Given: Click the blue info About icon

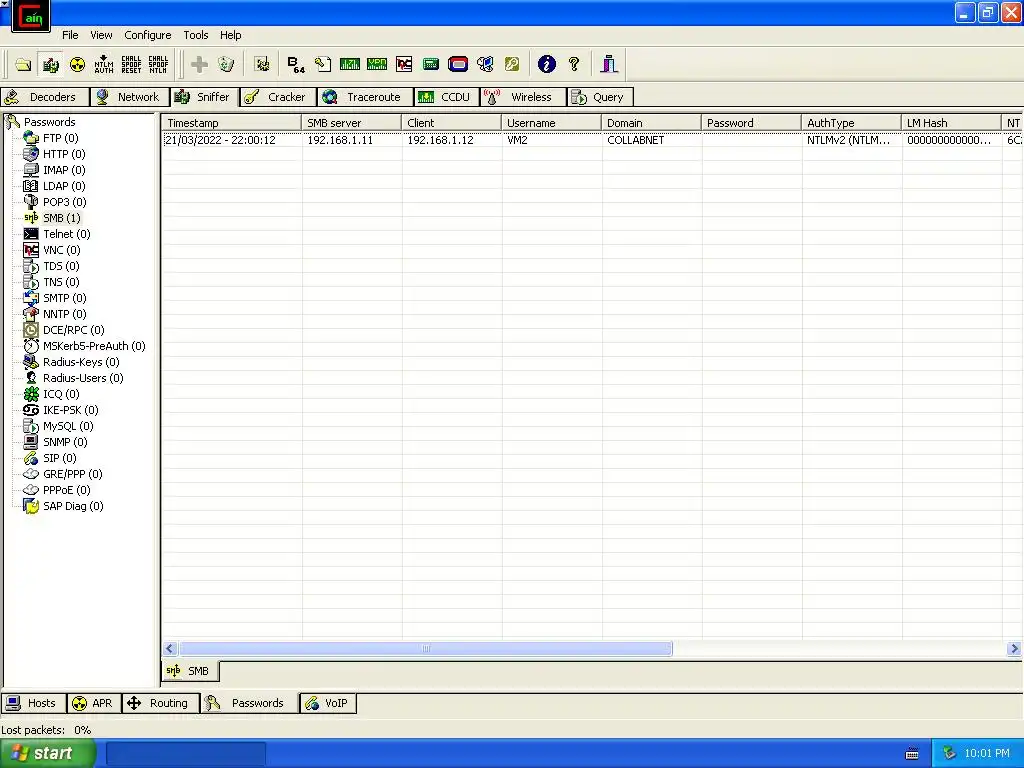Looking at the screenshot, I should pos(547,64).
